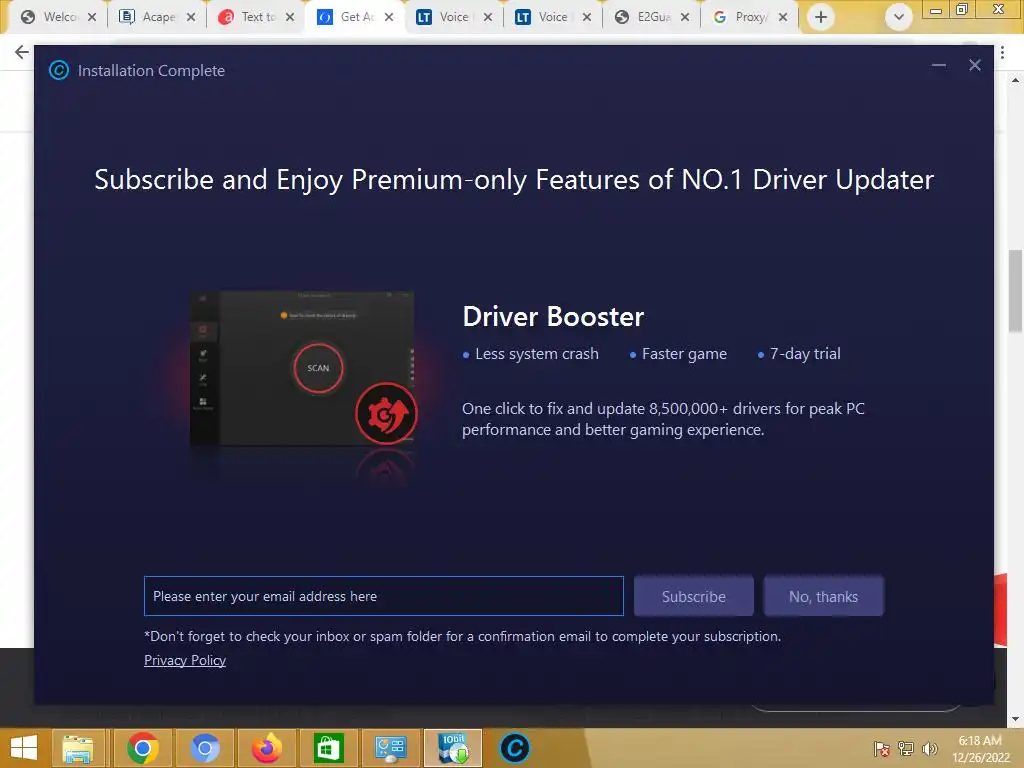
Task: Click the browser vertical scrollbar thumb
Action: coord(1015,290)
